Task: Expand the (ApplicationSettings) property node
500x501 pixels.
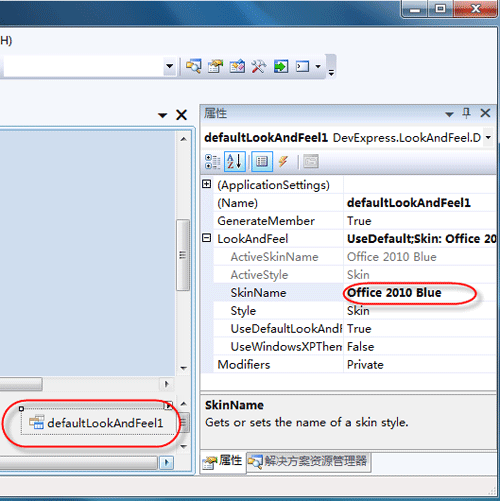Action: click(207, 184)
